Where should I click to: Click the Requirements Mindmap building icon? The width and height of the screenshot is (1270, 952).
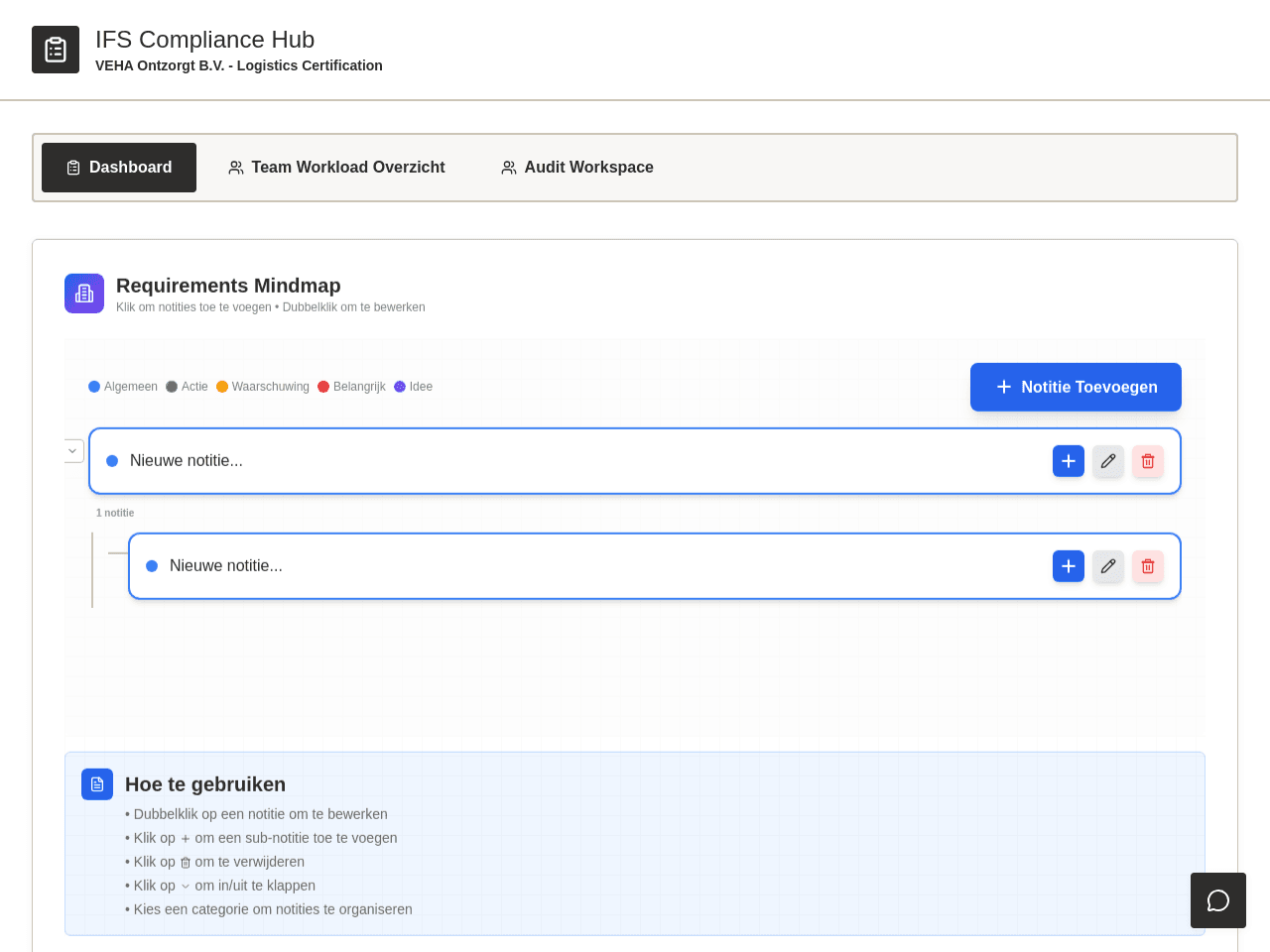tap(84, 294)
